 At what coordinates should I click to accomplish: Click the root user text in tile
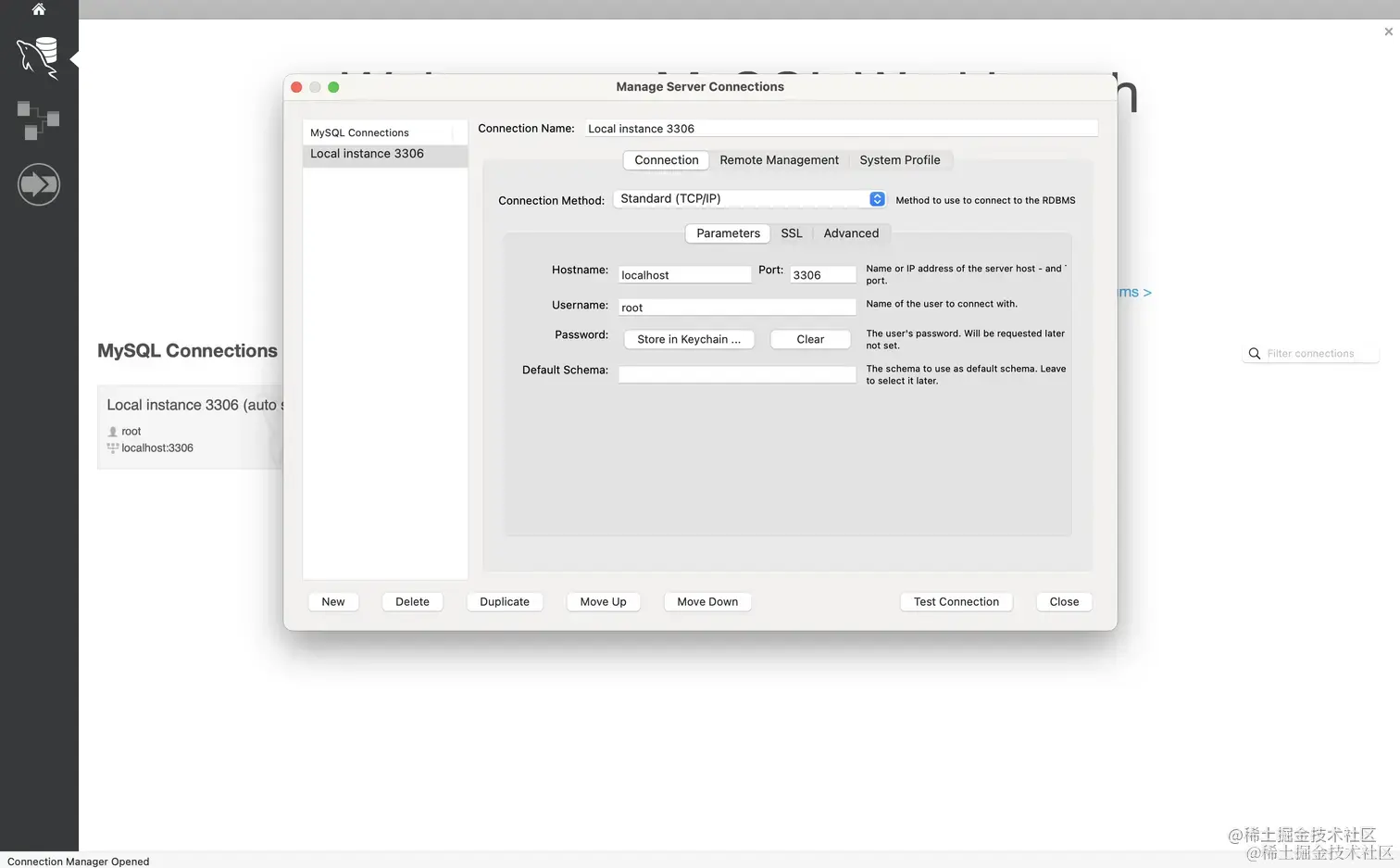point(131,432)
